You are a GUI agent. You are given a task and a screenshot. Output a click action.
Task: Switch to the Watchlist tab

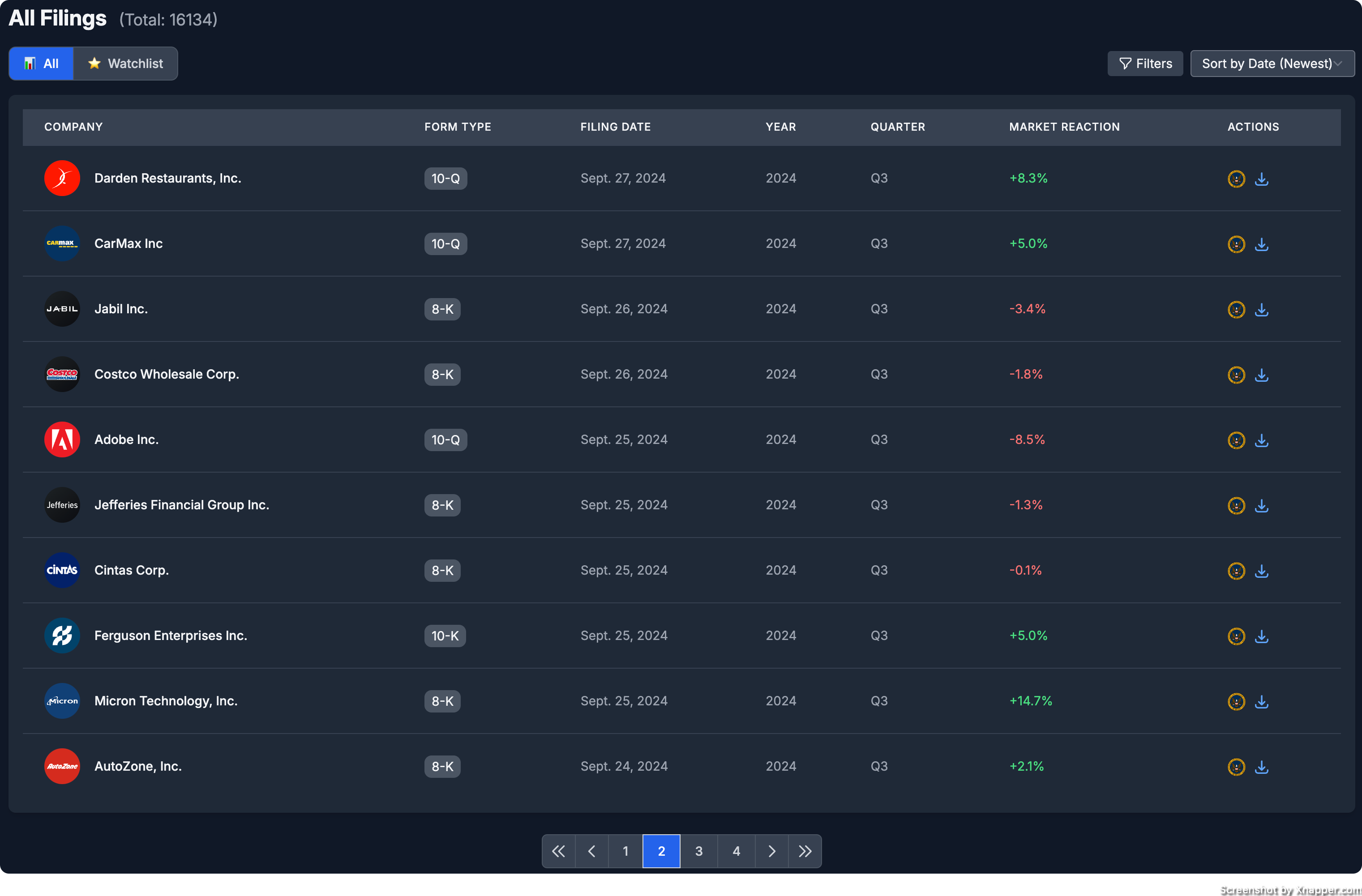[125, 64]
